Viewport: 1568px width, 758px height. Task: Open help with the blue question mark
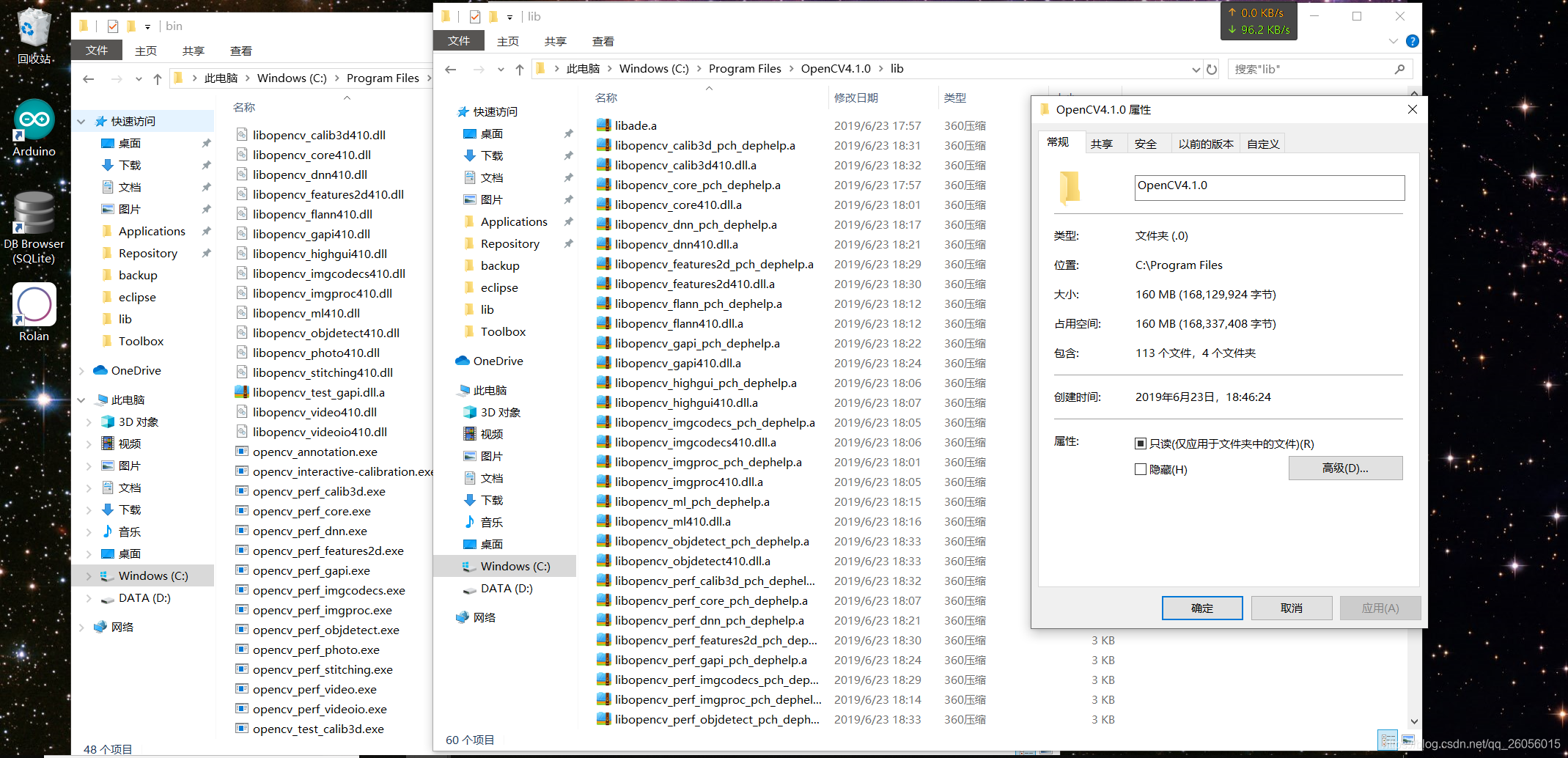[x=1412, y=42]
